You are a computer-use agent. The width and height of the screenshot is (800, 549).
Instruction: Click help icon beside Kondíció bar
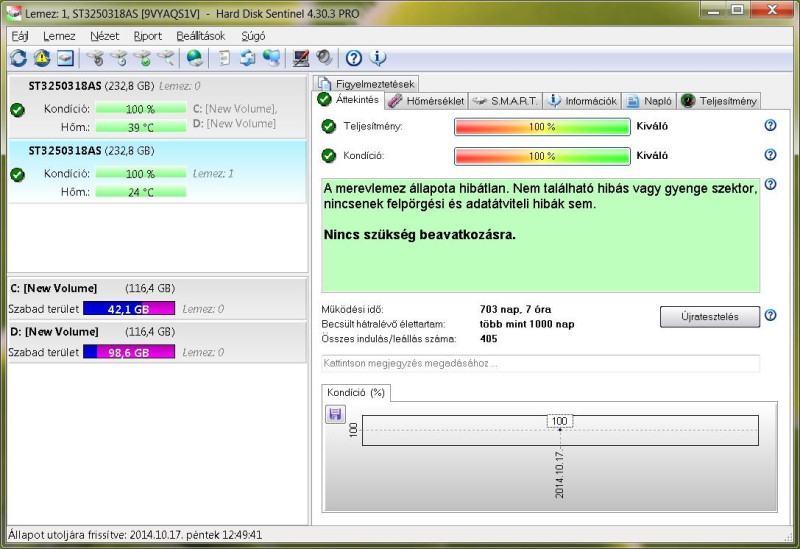[770, 155]
